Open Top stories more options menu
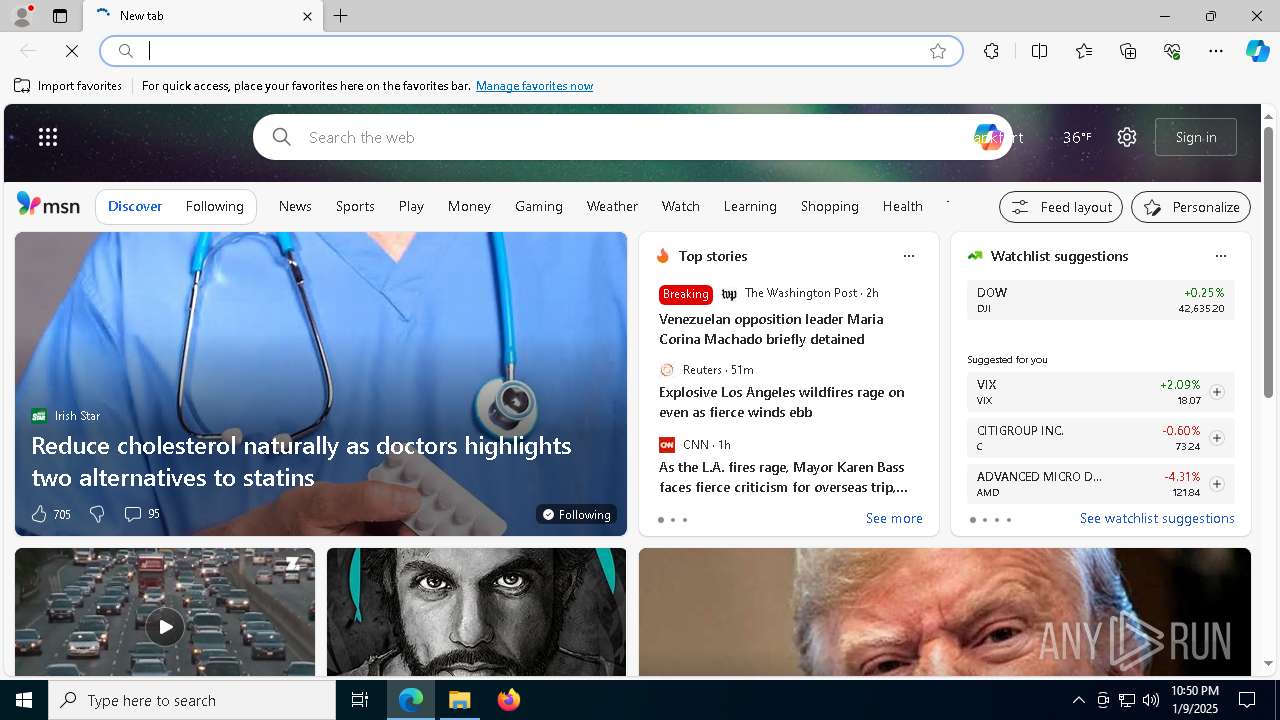This screenshot has width=1280, height=720. click(x=908, y=256)
